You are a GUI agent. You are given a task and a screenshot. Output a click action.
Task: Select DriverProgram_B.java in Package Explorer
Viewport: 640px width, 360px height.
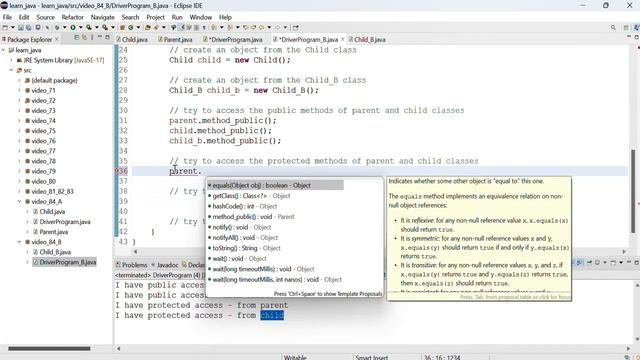click(x=64, y=262)
